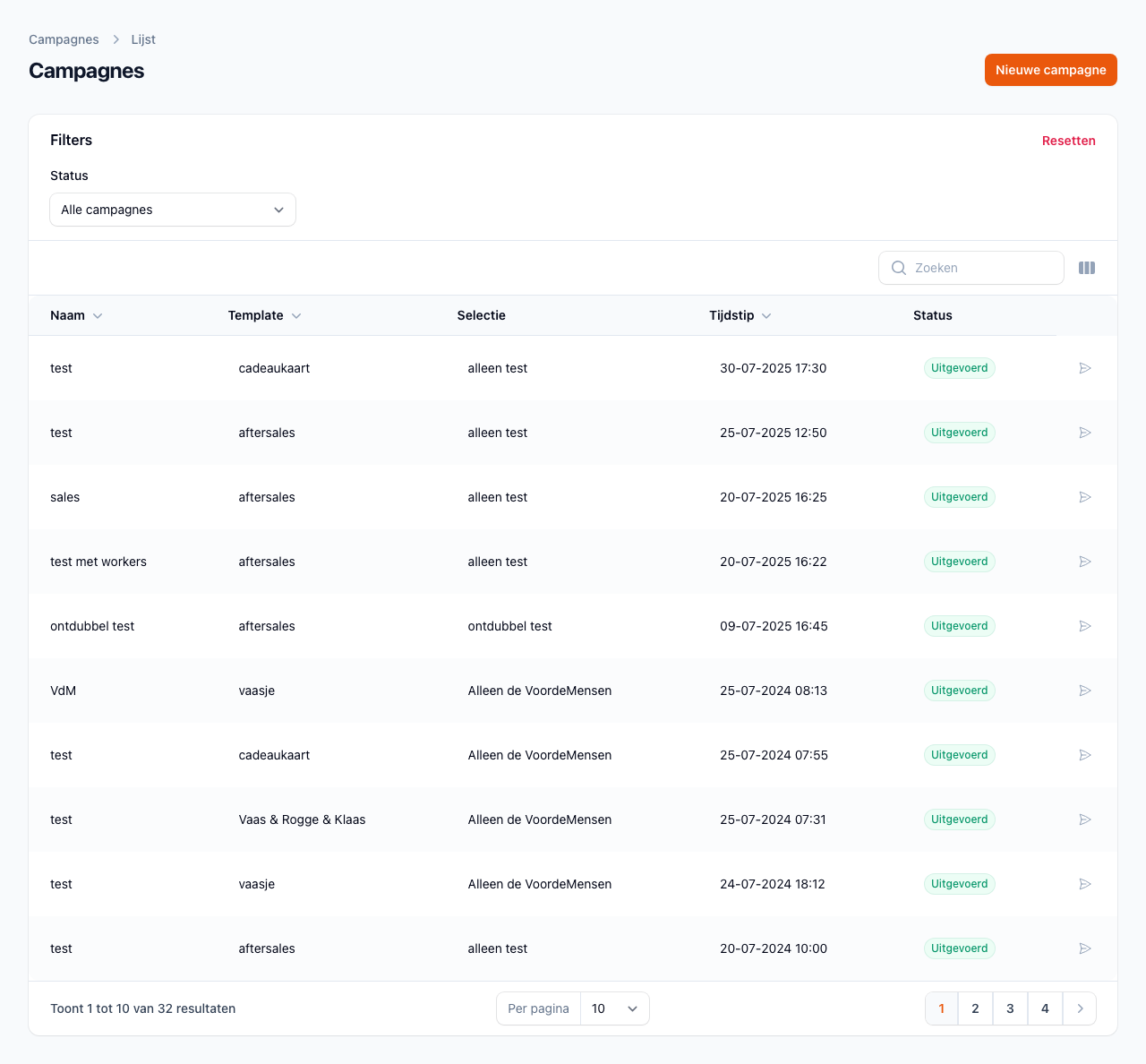Image resolution: width=1146 pixels, height=1064 pixels.
Task: Open the column toggle icon beside search
Action: 1087,268
